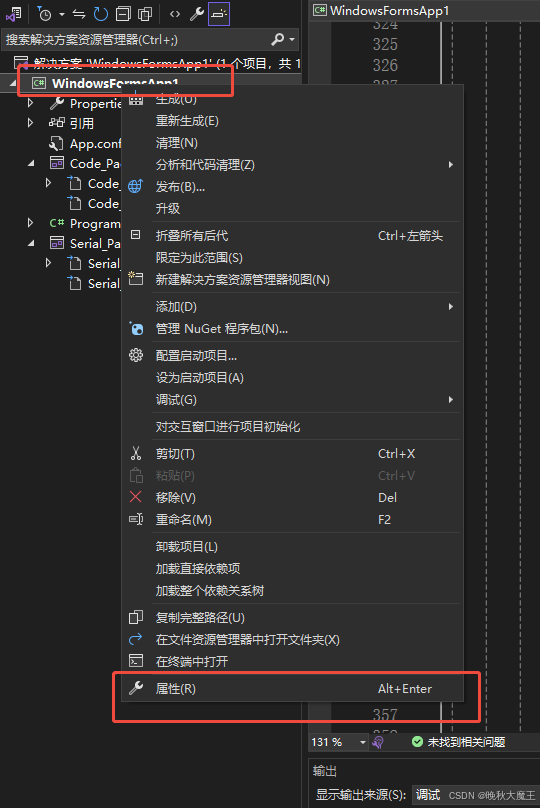Toggle the Show All Files icon

coord(145,14)
